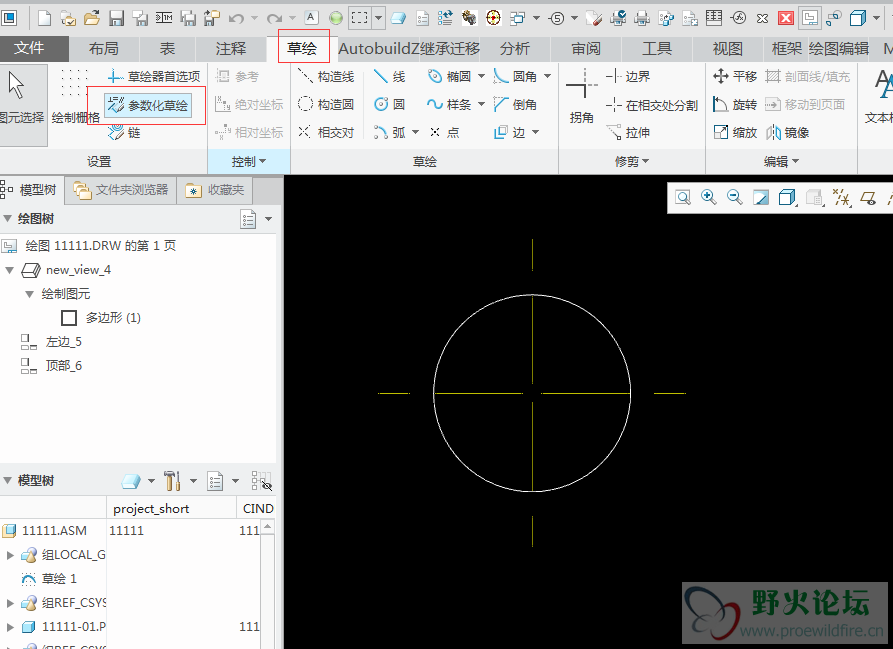Expand the 编辑 group dropdown

point(781,162)
